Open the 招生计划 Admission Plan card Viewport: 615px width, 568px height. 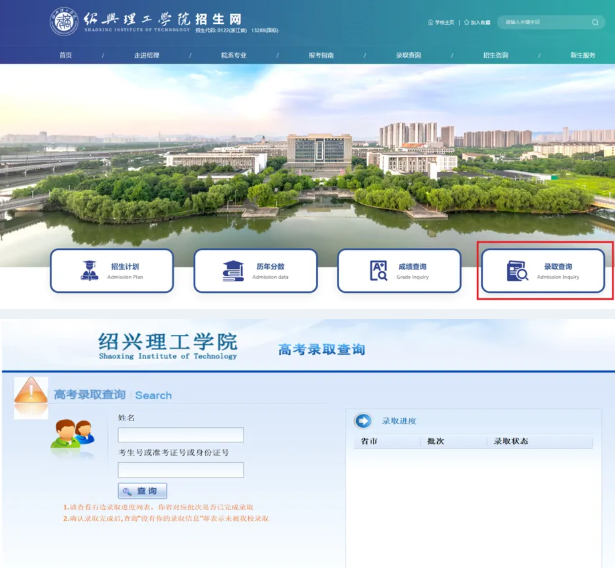(112, 271)
